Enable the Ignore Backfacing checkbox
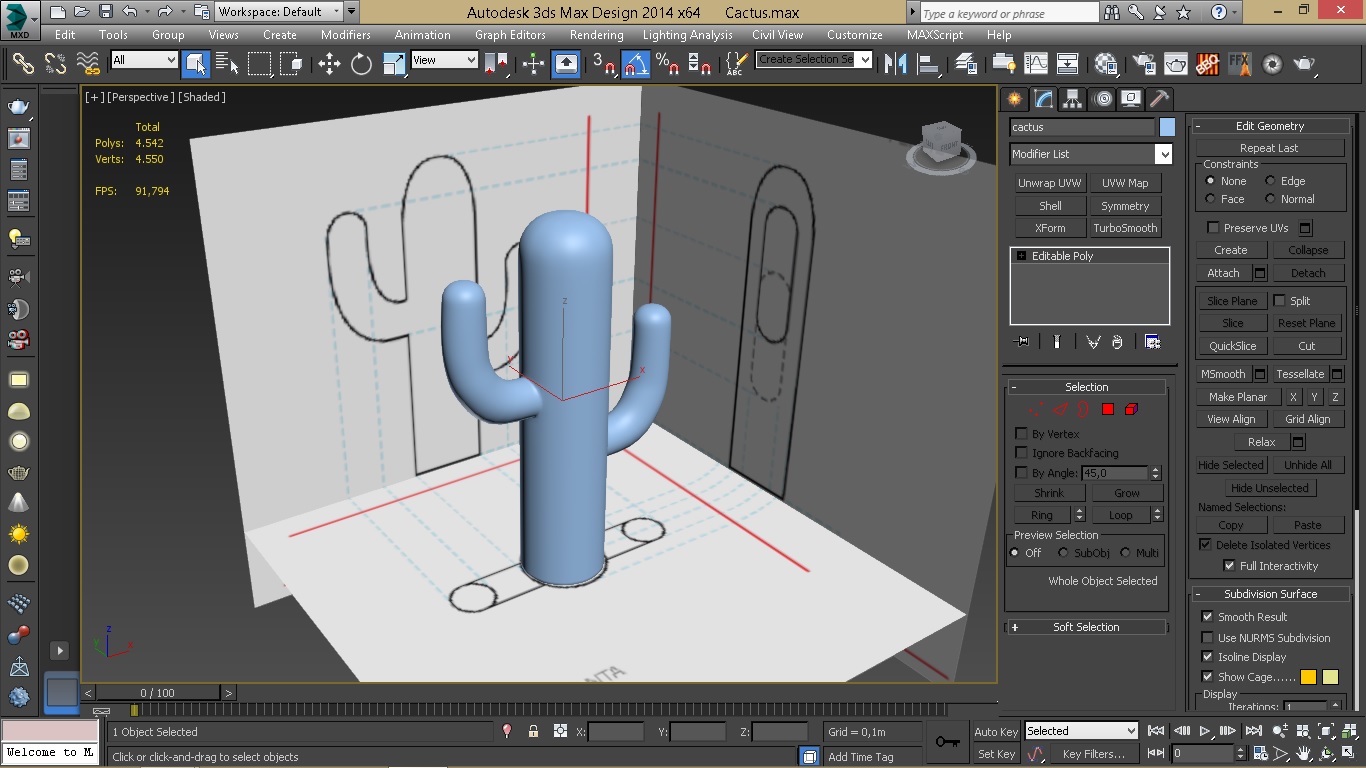The width and height of the screenshot is (1366, 768). tap(1021, 453)
